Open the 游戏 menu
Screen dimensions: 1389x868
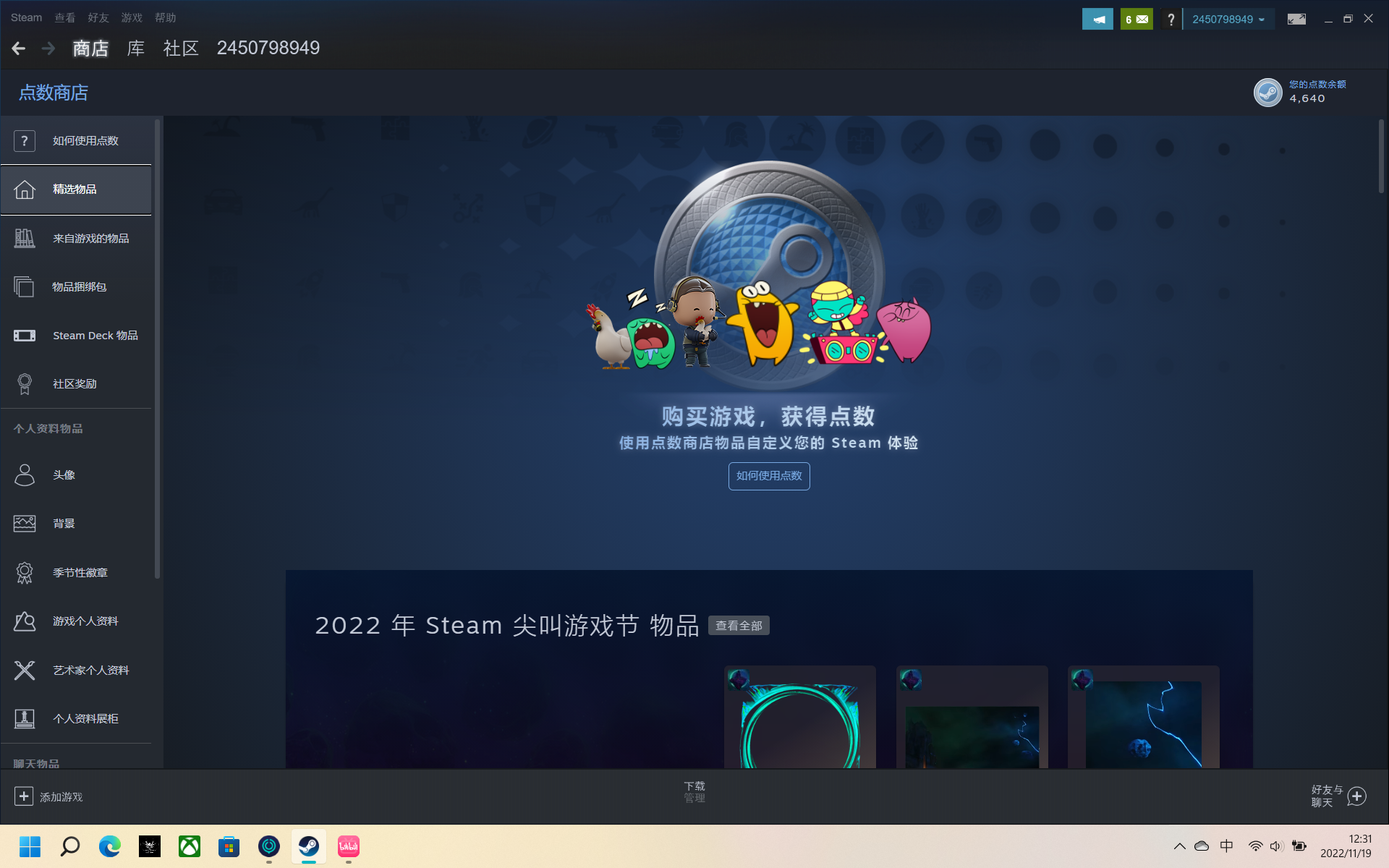click(131, 17)
